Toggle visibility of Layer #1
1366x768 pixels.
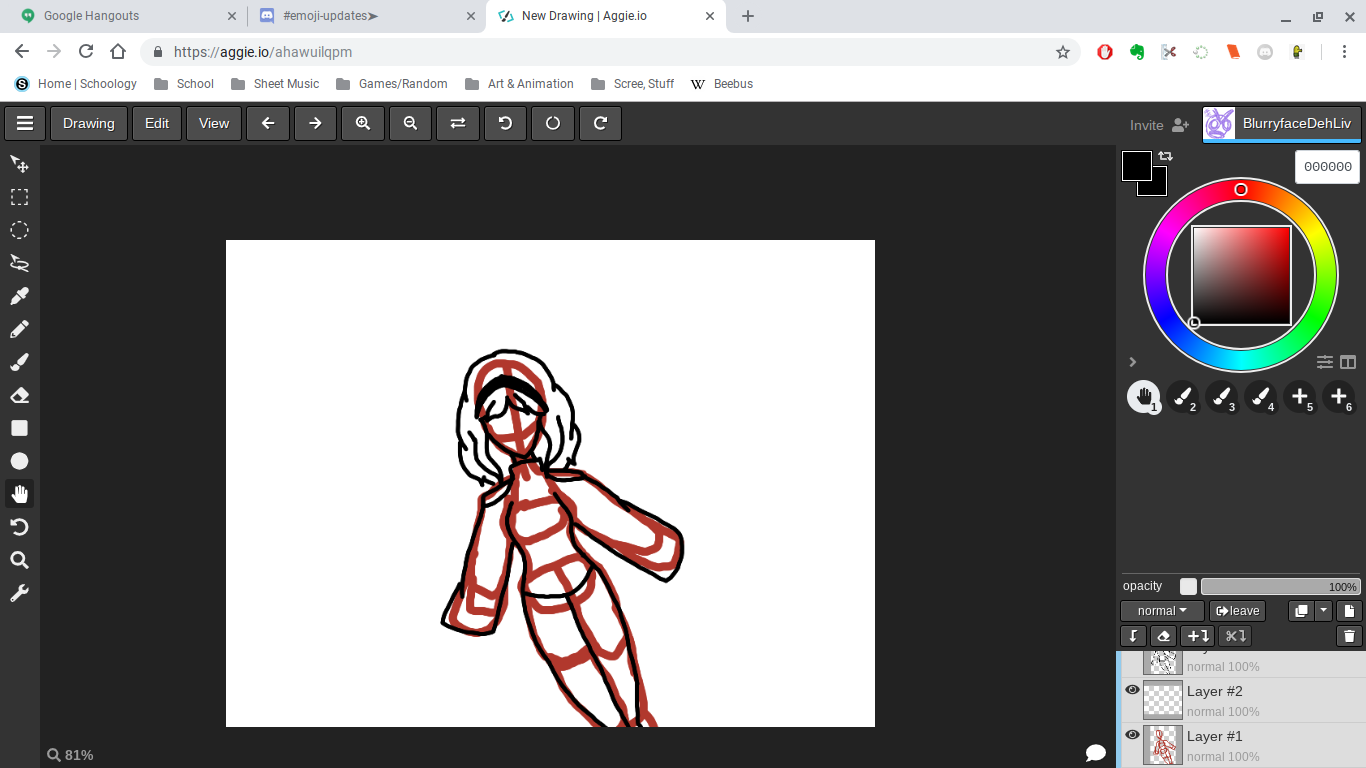1132,735
